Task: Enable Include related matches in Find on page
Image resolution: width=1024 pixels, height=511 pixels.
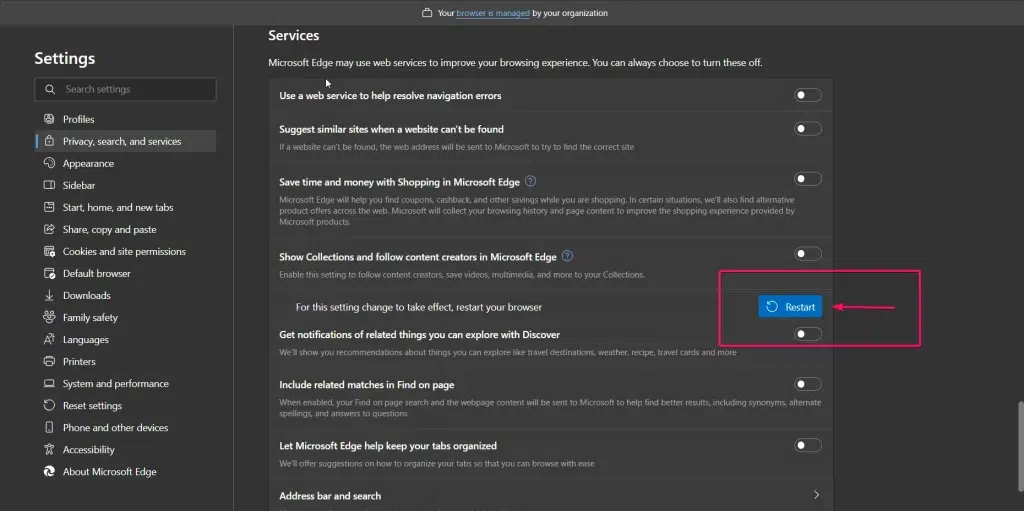Action: coord(808,384)
